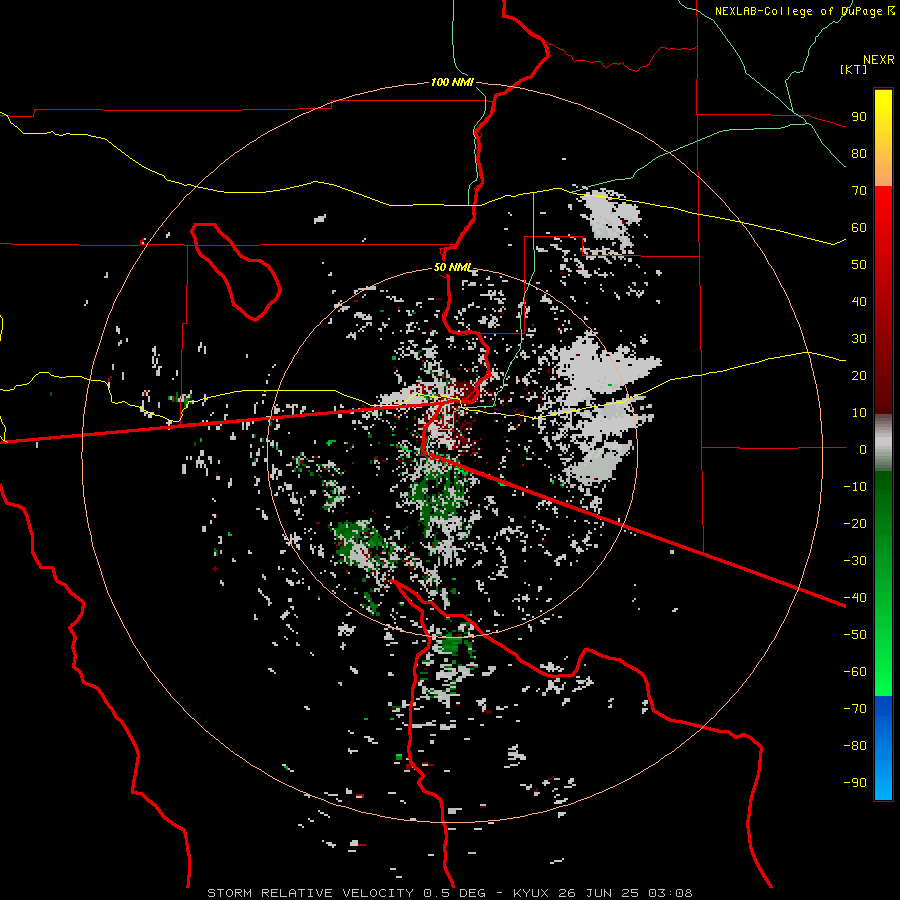Viewport: 900px width, 900px height.
Task: Select the 70 knot scale label
Action: click(859, 191)
